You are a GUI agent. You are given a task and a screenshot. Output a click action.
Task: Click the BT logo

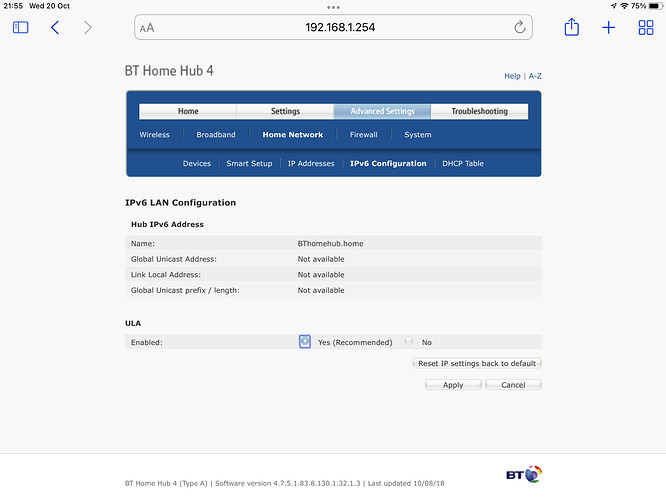[524, 474]
